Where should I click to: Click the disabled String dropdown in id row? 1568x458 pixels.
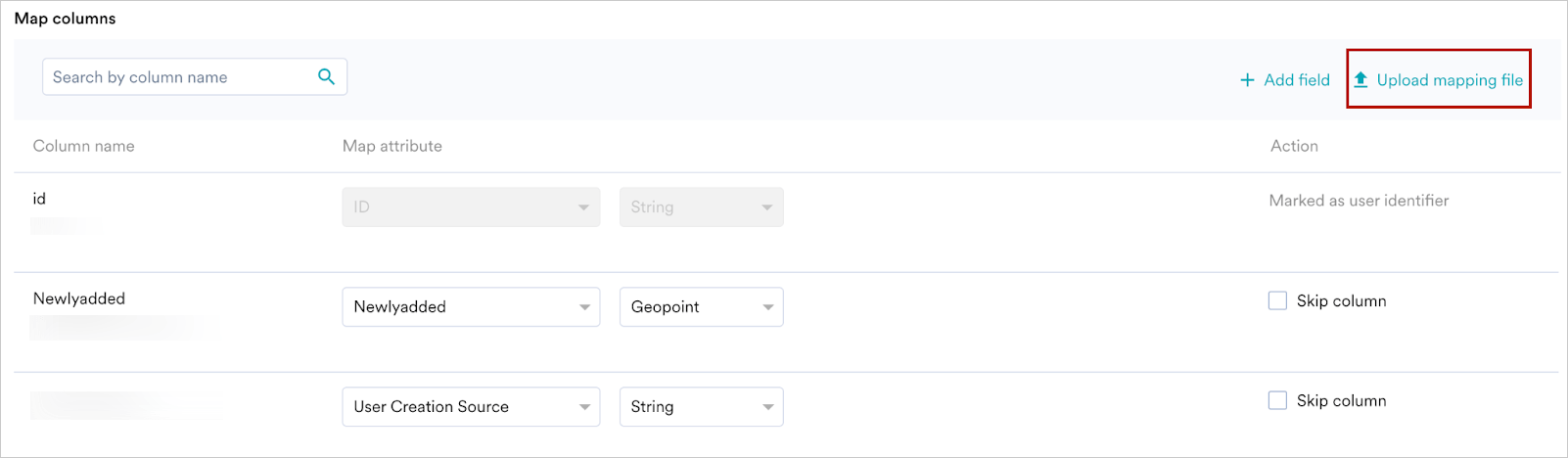701,206
